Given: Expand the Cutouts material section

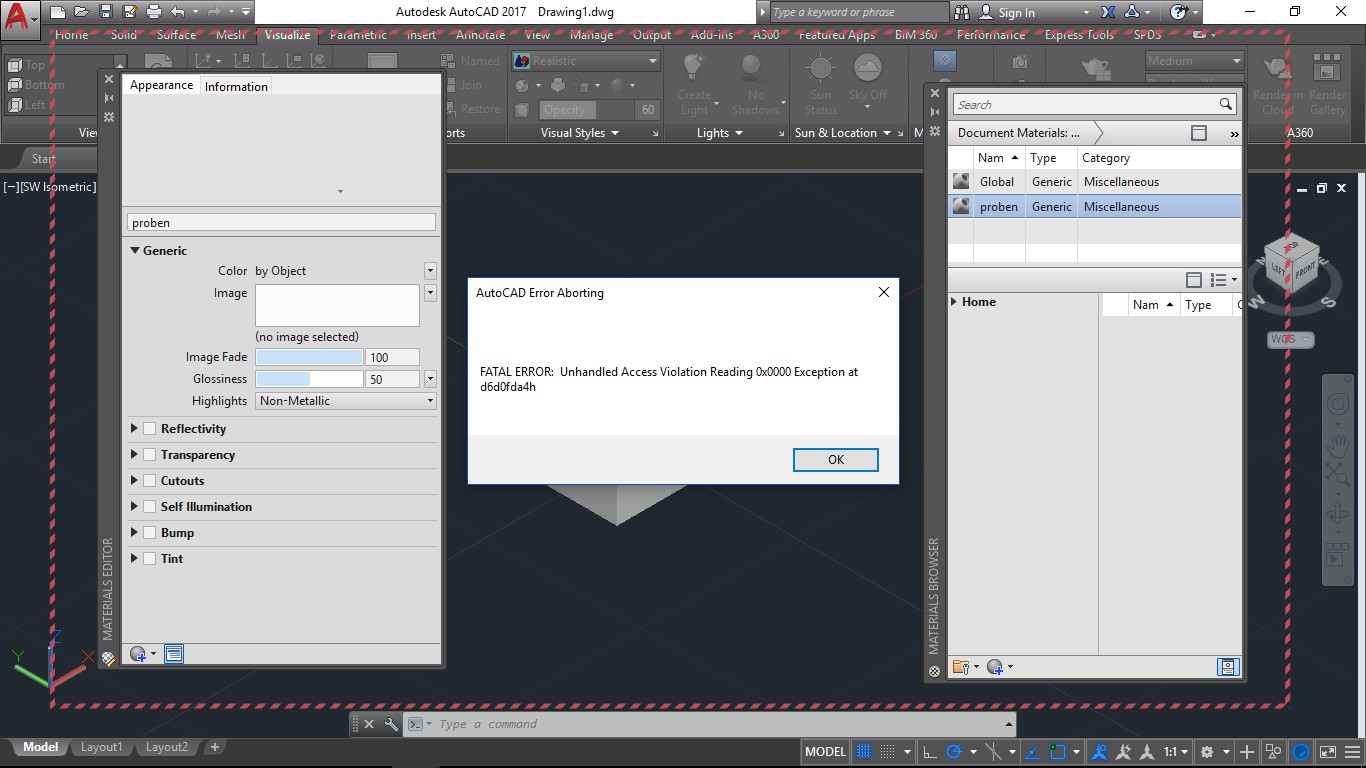Looking at the screenshot, I should (x=134, y=480).
